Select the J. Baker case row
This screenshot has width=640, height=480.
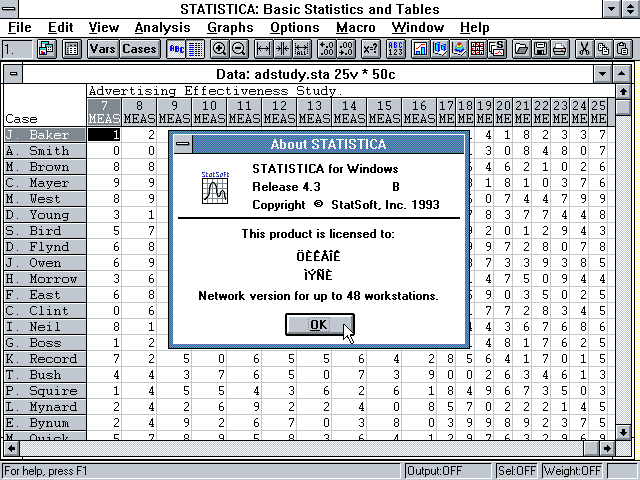45,135
